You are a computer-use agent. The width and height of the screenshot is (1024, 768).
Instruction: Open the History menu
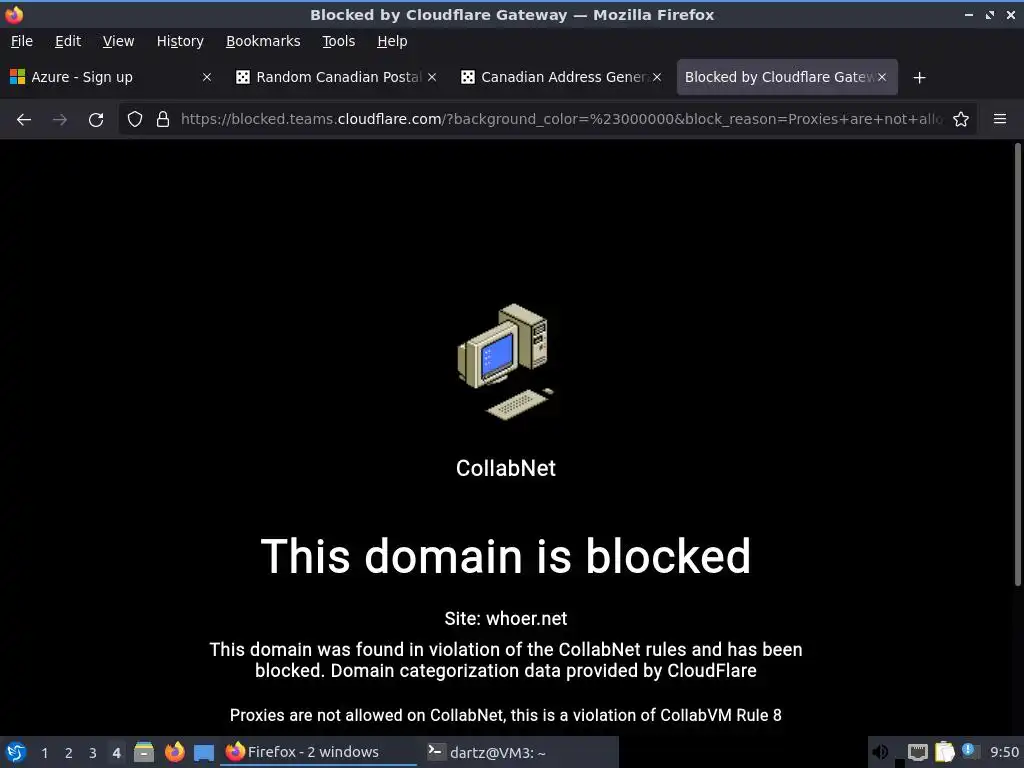pyautogui.click(x=180, y=41)
